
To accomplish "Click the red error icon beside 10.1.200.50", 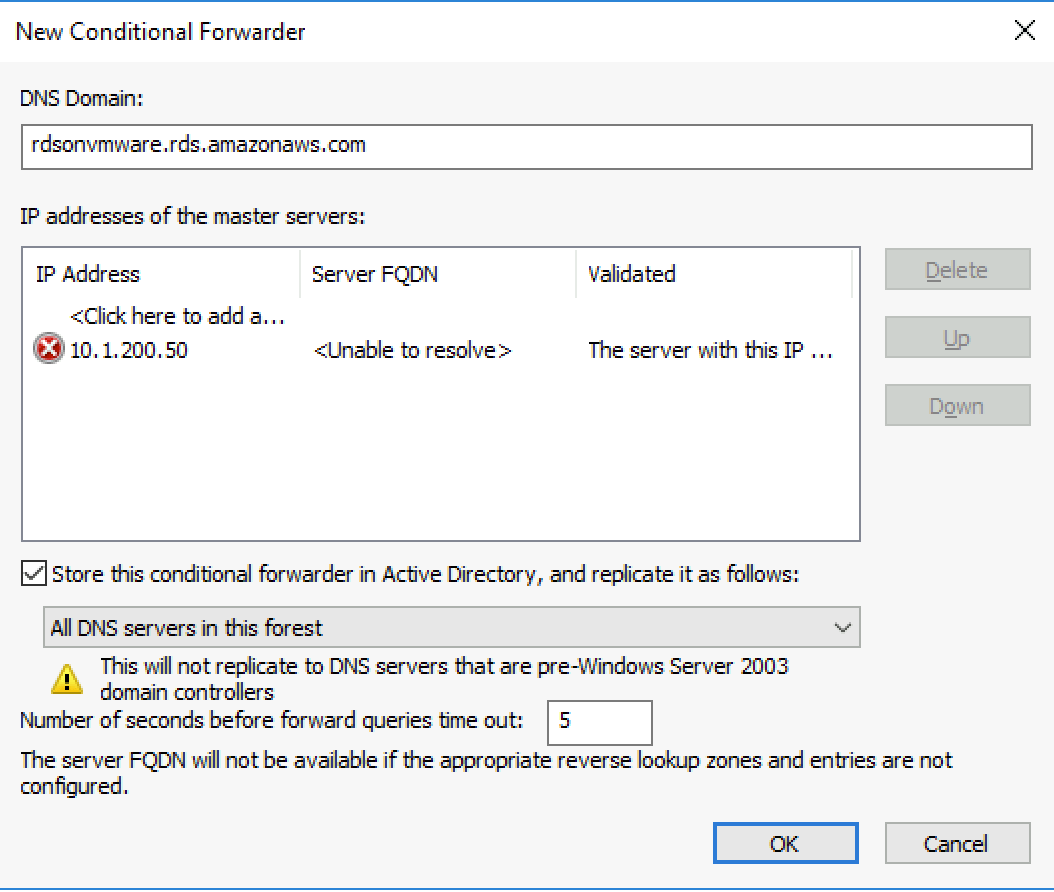I will click(x=48, y=350).
